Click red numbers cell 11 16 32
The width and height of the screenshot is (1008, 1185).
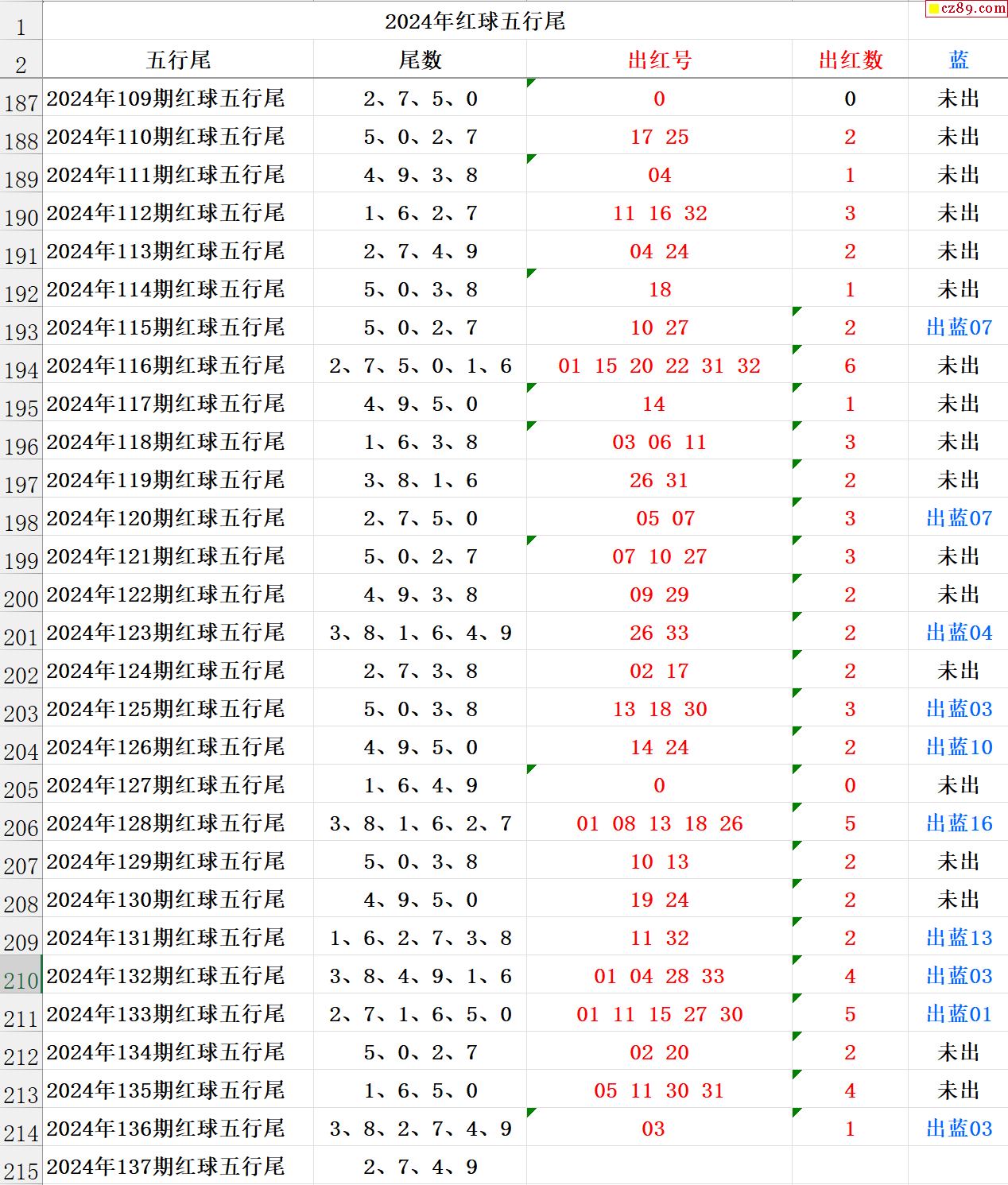coord(659,213)
